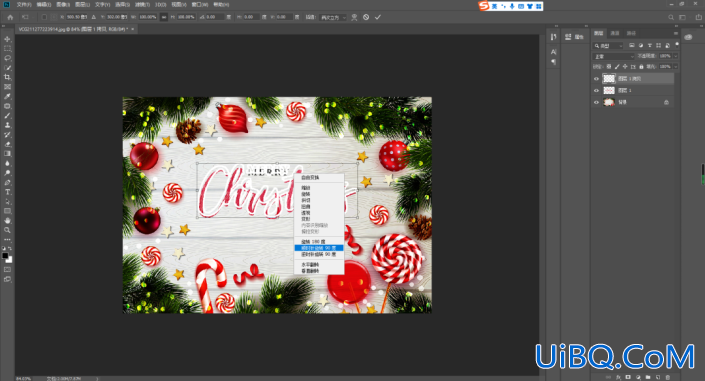Toggle lock position icon
Screen dimensions: 705x381
(625, 67)
